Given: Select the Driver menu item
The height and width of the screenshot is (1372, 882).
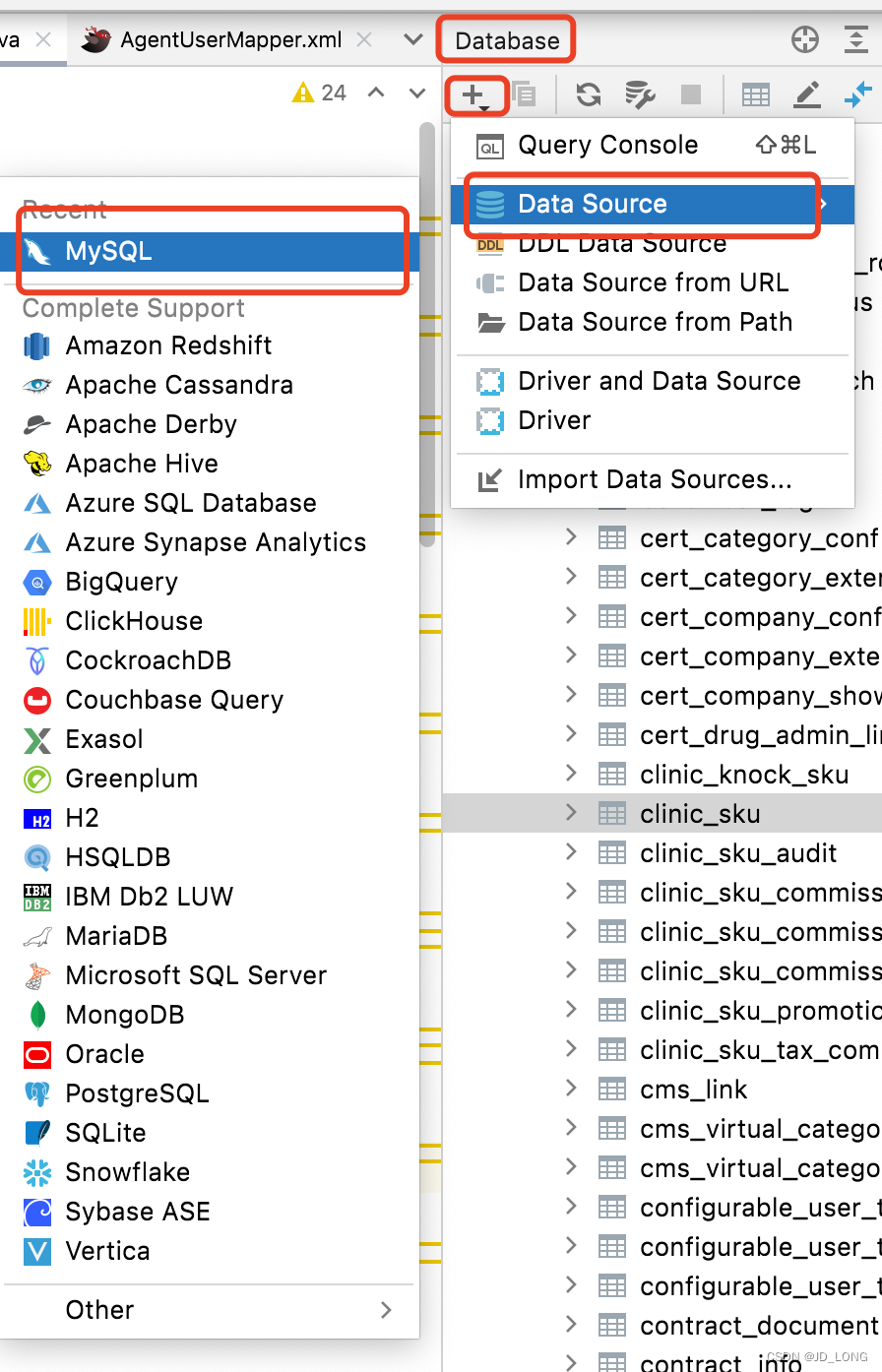Looking at the screenshot, I should click(x=652, y=420).
